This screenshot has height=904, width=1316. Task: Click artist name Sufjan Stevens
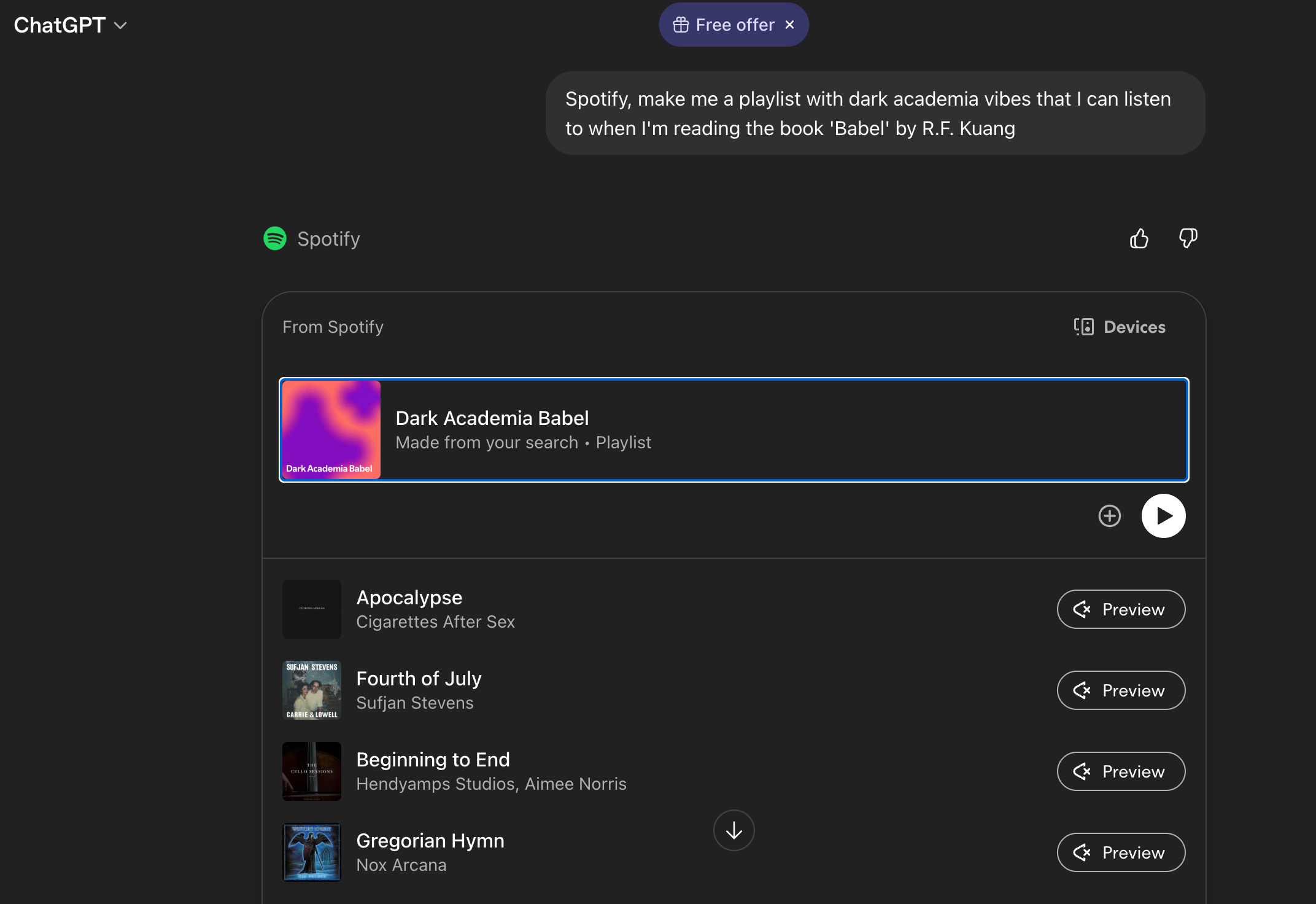[415, 703]
